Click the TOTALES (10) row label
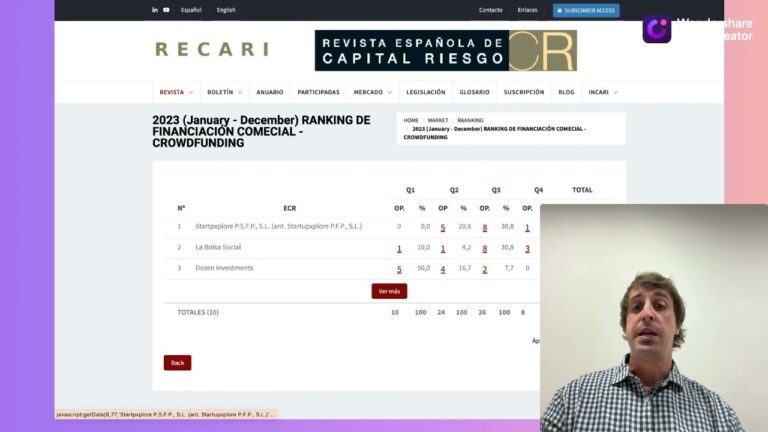This screenshot has height=432, width=768. [198, 312]
